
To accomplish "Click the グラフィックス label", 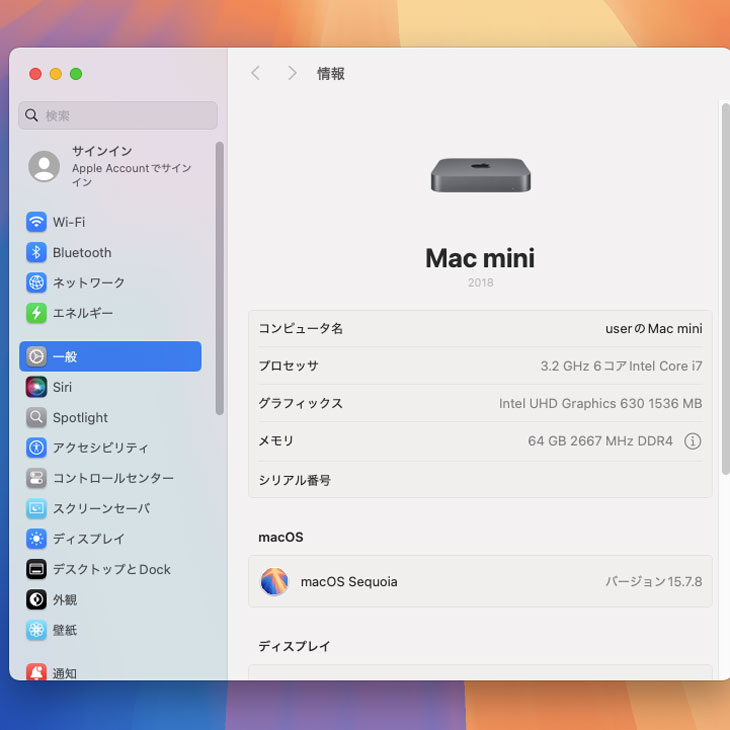I will pyautogui.click(x=301, y=403).
